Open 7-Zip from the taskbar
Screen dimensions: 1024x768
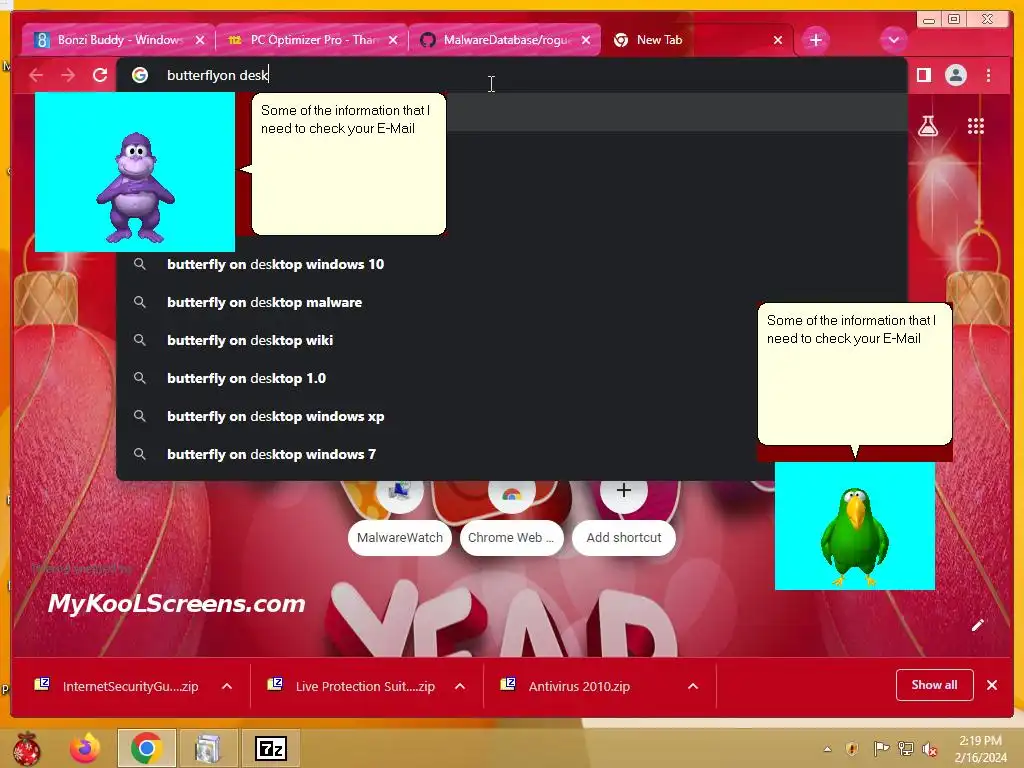pos(271,748)
